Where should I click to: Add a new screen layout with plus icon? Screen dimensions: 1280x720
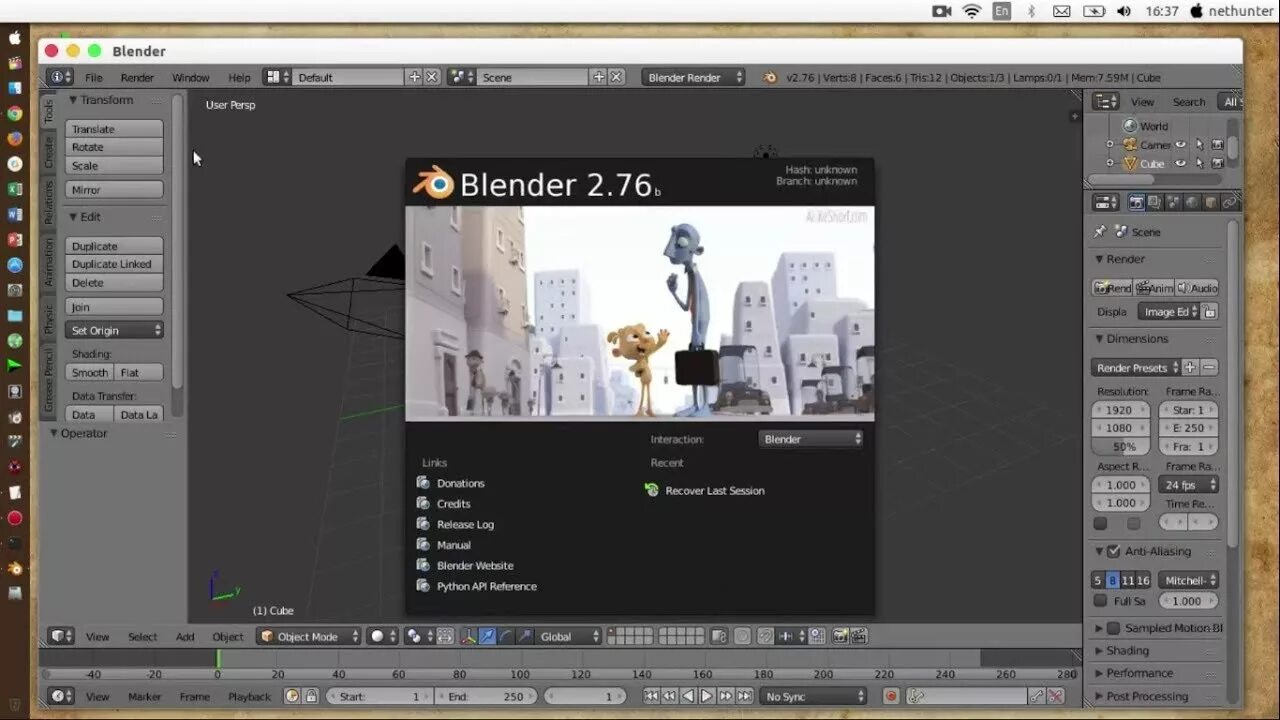(x=414, y=77)
